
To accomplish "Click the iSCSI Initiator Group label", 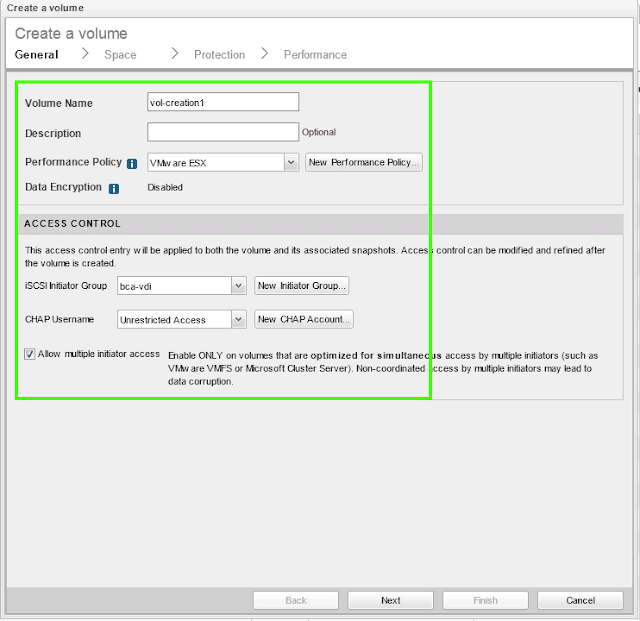I will [x=66, y=285].
